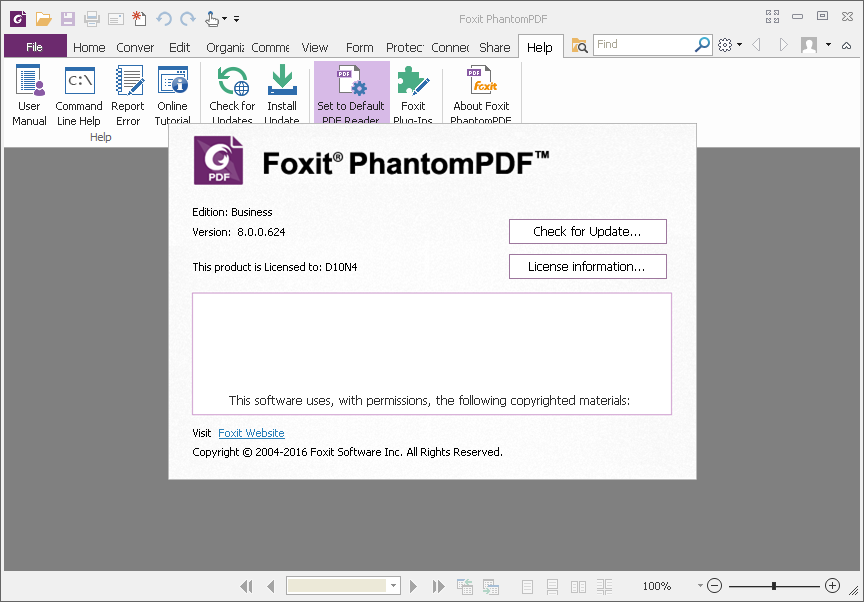This screenshot has width=864, height=602.
Task: Click the zoom out minus button
Action: pos(714,585)
